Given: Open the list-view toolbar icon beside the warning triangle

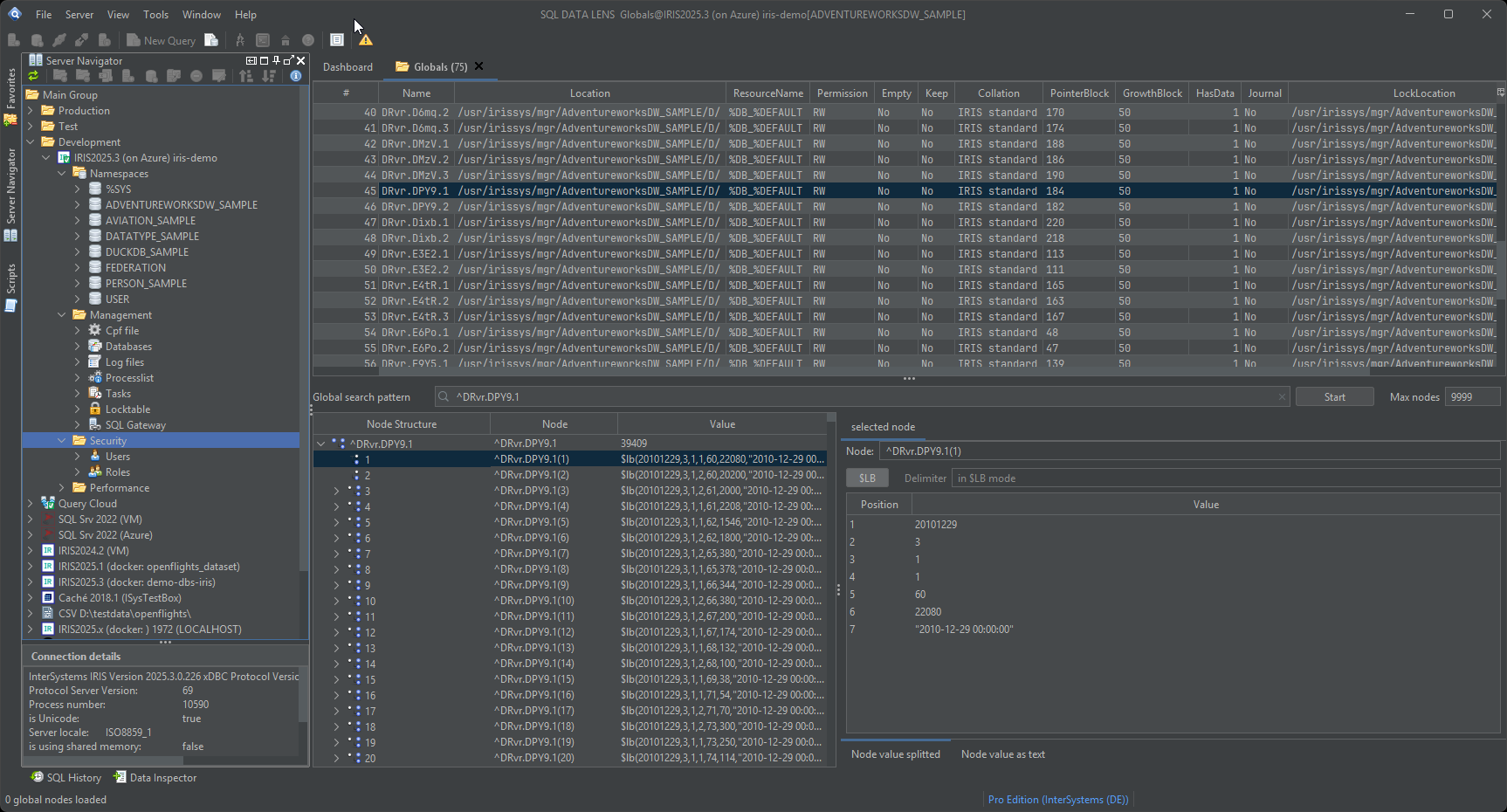Looking at the screenshot, I should [x=337, y=40].
